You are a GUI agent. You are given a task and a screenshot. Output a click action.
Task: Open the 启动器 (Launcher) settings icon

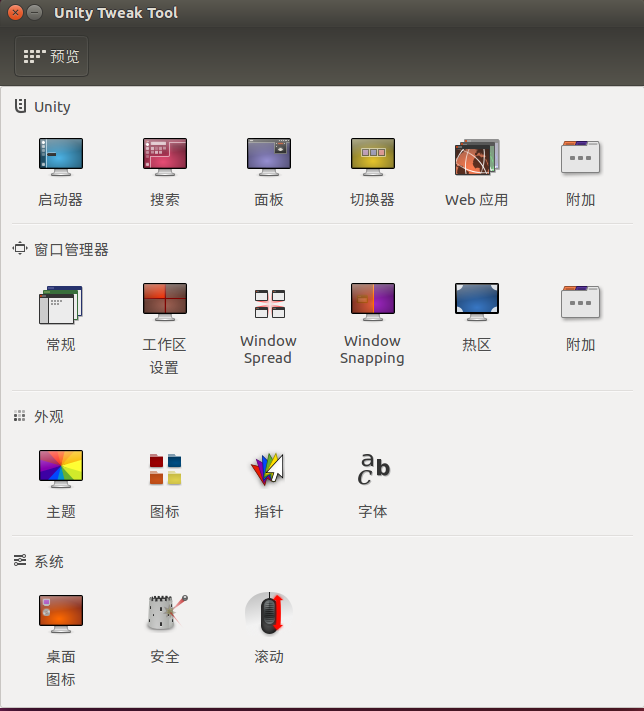coord(61,158)
